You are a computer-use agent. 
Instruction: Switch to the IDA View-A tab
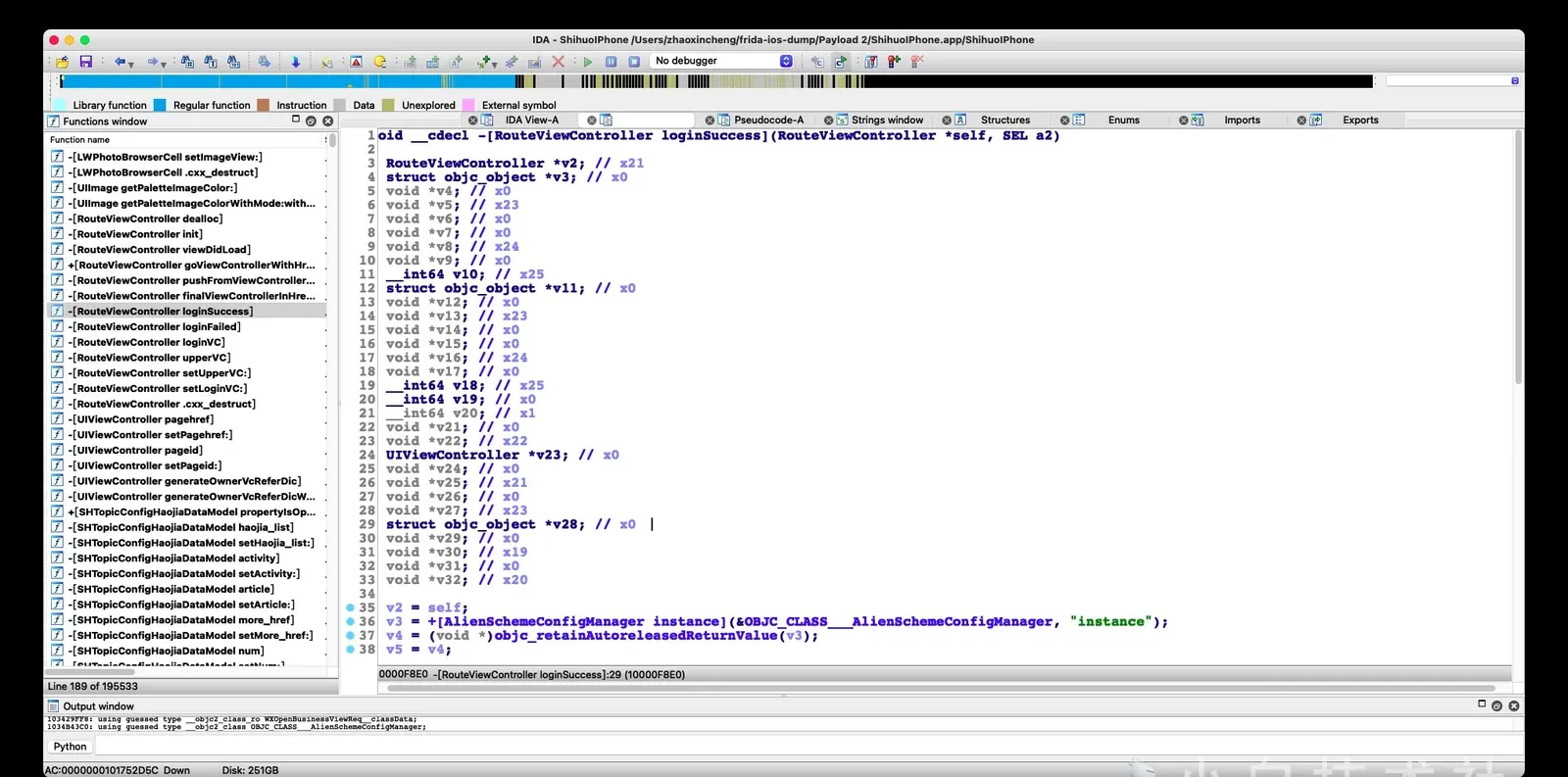click(x=531, y=120)
